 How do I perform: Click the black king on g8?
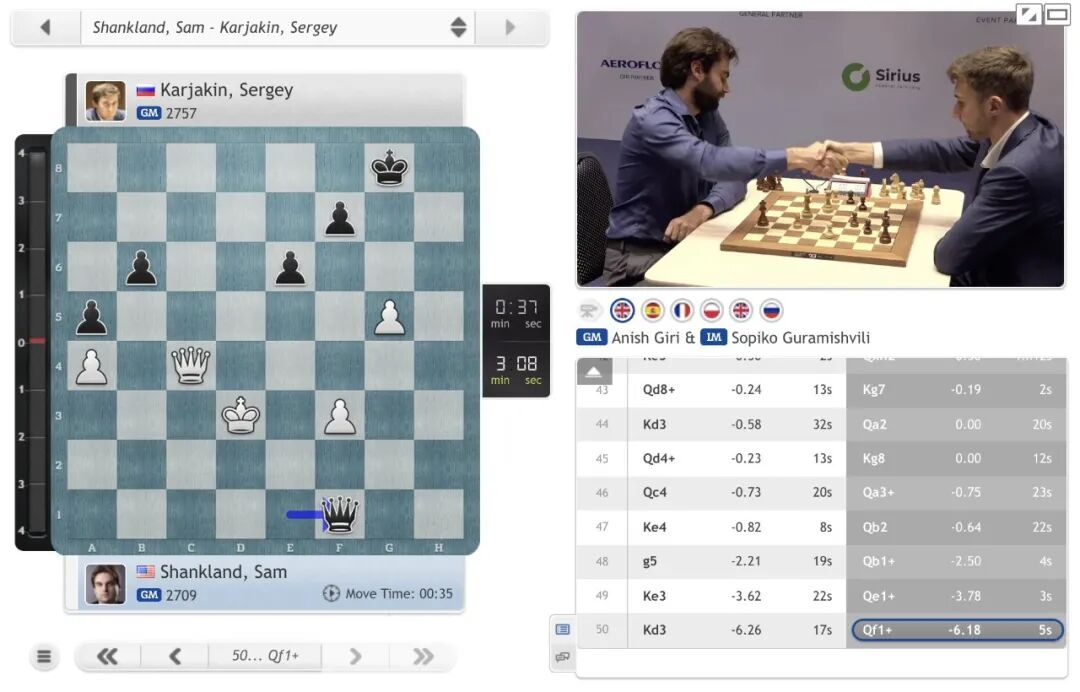[x=390, y=169]
